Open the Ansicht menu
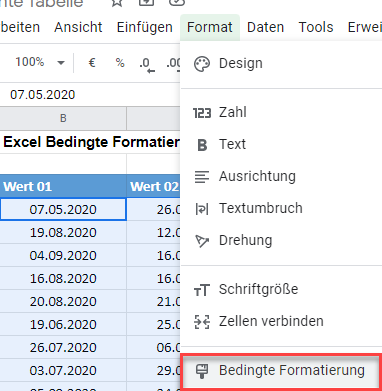Screen dimensions: 382x391 (x=78, y=27)
